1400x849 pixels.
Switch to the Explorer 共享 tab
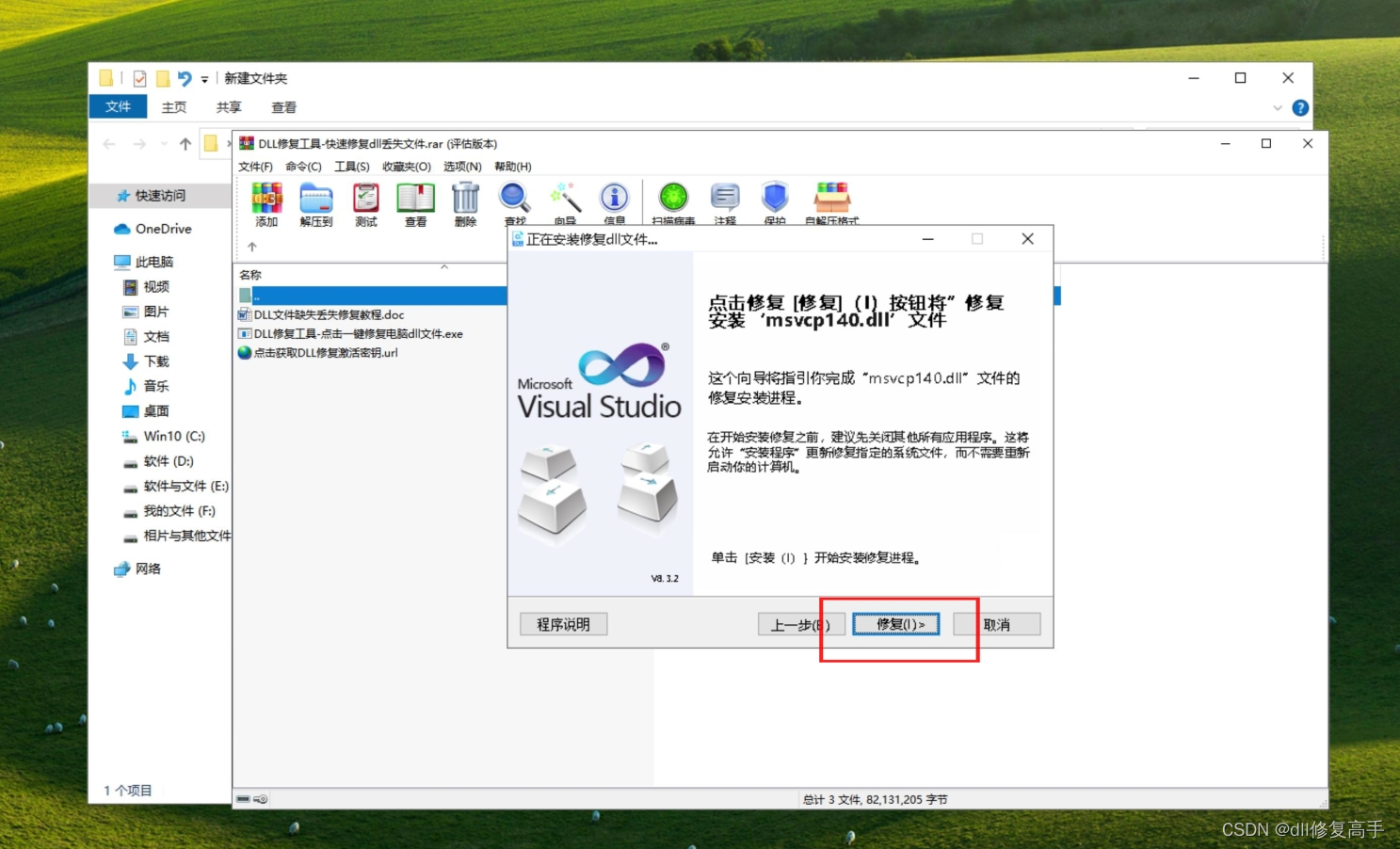click(229, 107)
